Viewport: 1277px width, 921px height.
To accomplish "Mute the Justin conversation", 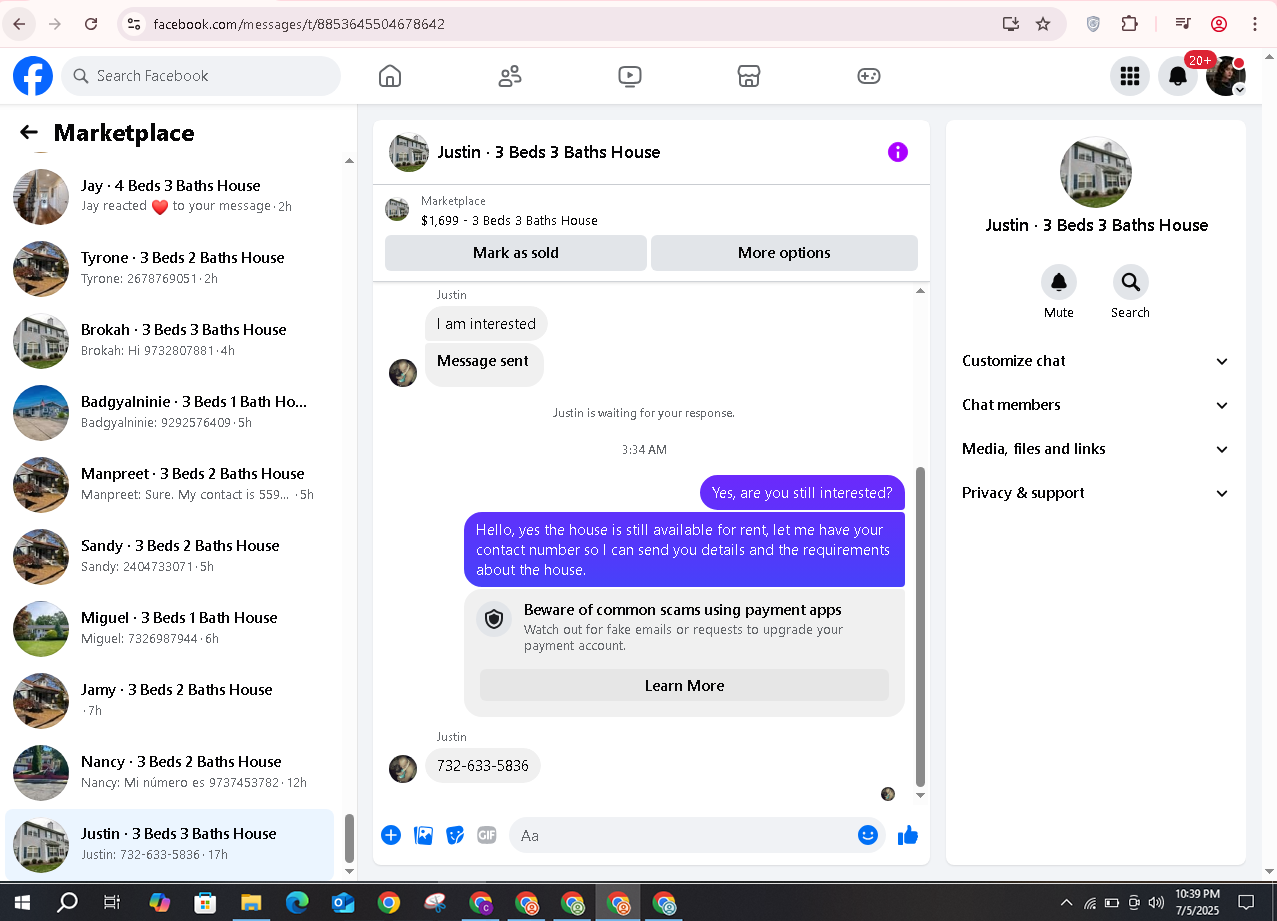I will coord(1059,282).
